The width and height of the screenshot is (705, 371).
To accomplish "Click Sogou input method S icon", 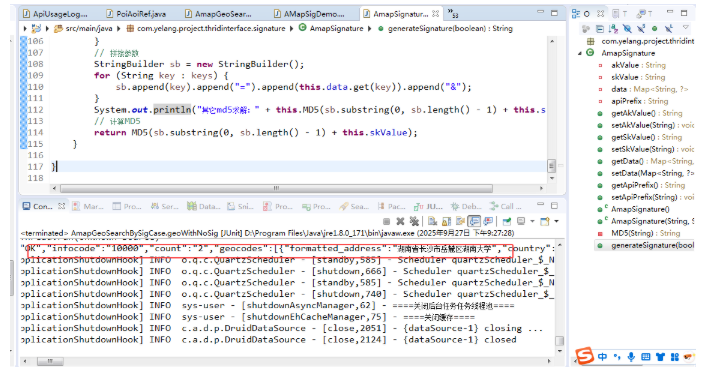I will coord(585,356).
